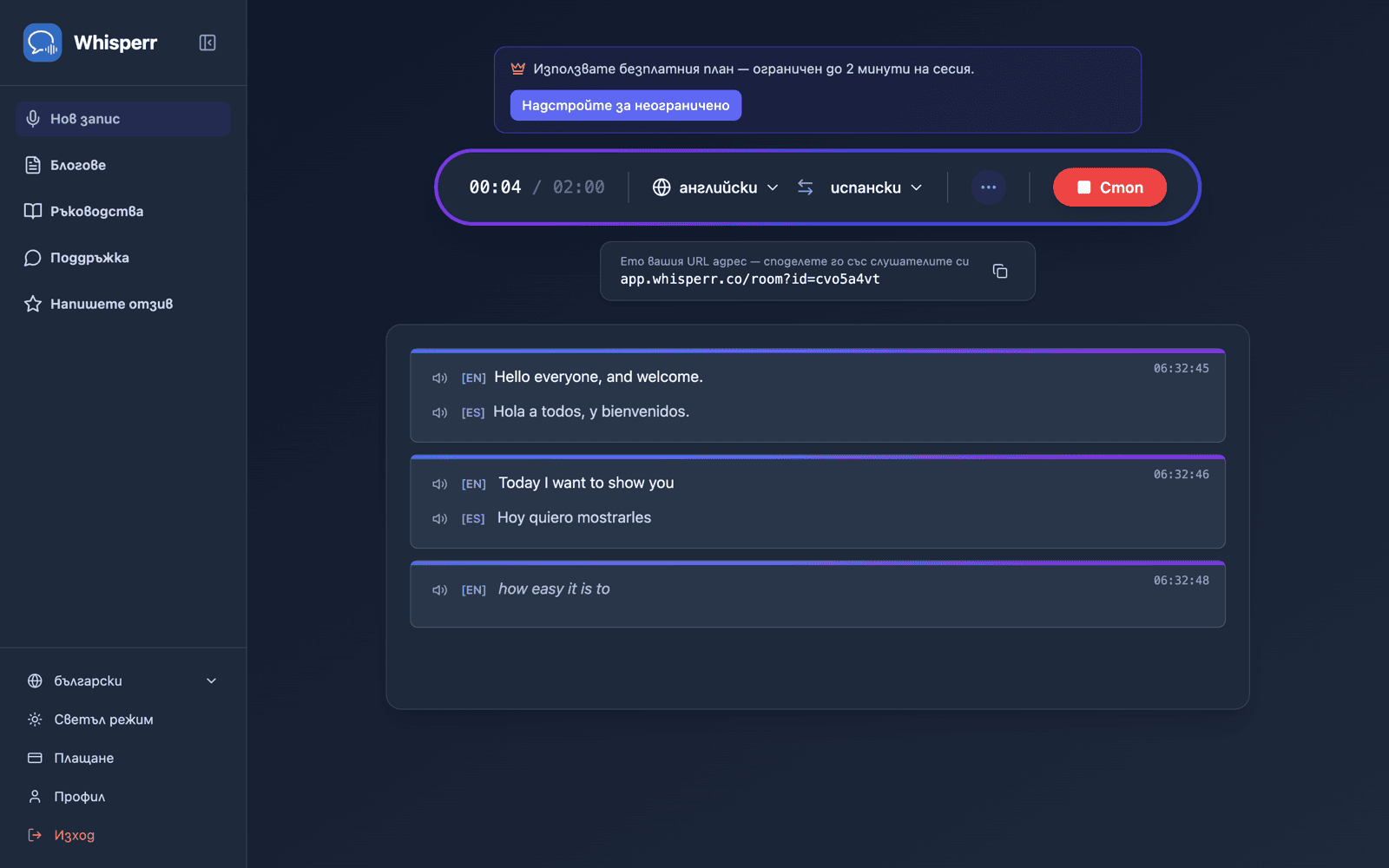Open the испански target language dropdown
Image resolution: width=1389 pixels, height=868 pixels.
[x=876, y=187]
